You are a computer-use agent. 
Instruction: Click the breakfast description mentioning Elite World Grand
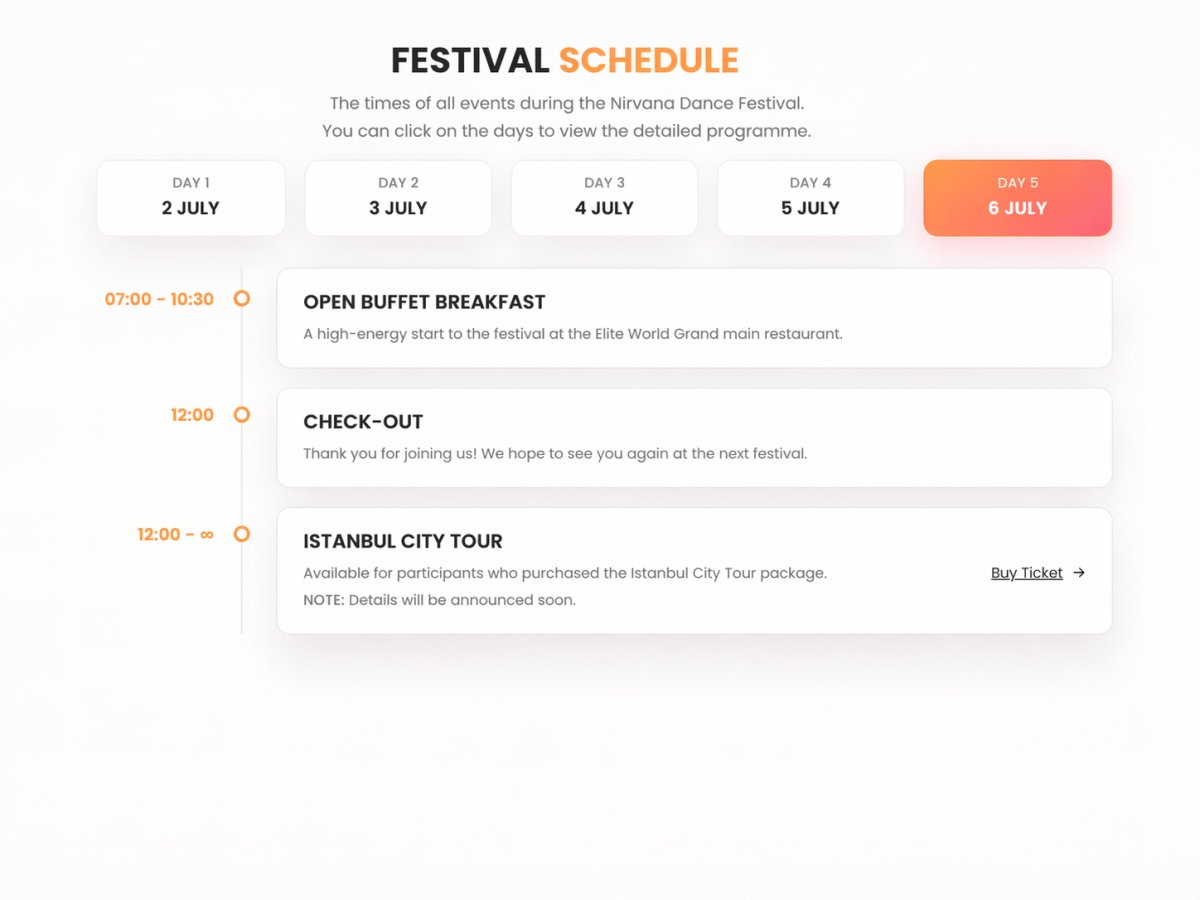pos(572,334)
